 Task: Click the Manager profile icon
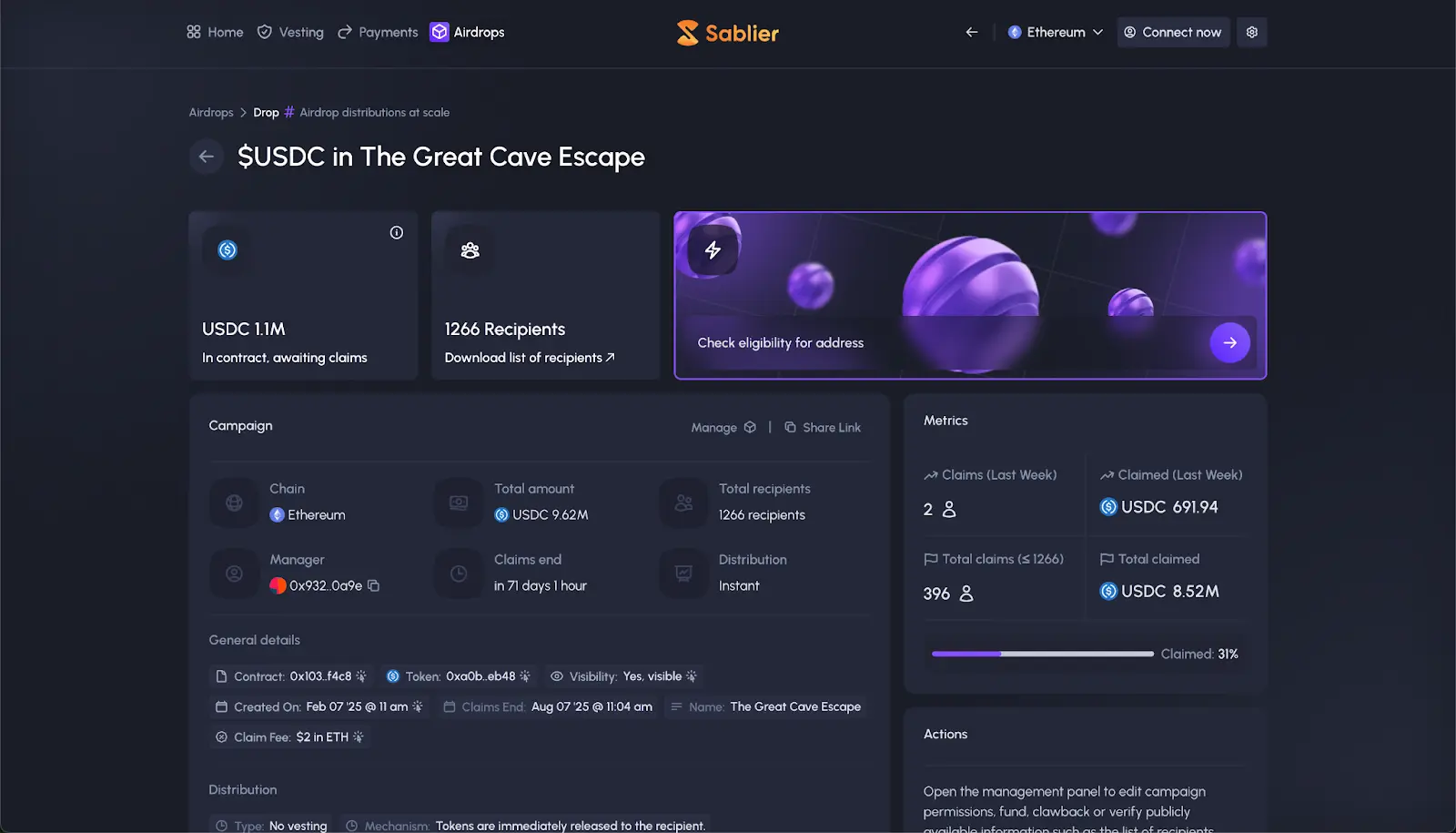[234, 573]
